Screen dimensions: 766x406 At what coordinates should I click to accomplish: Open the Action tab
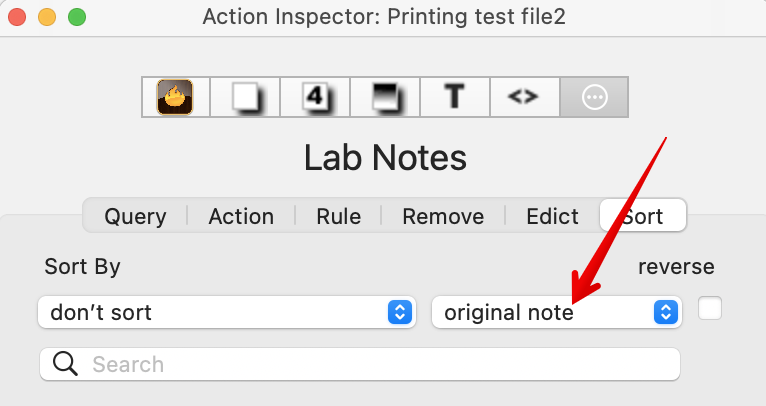coord(241,216)
